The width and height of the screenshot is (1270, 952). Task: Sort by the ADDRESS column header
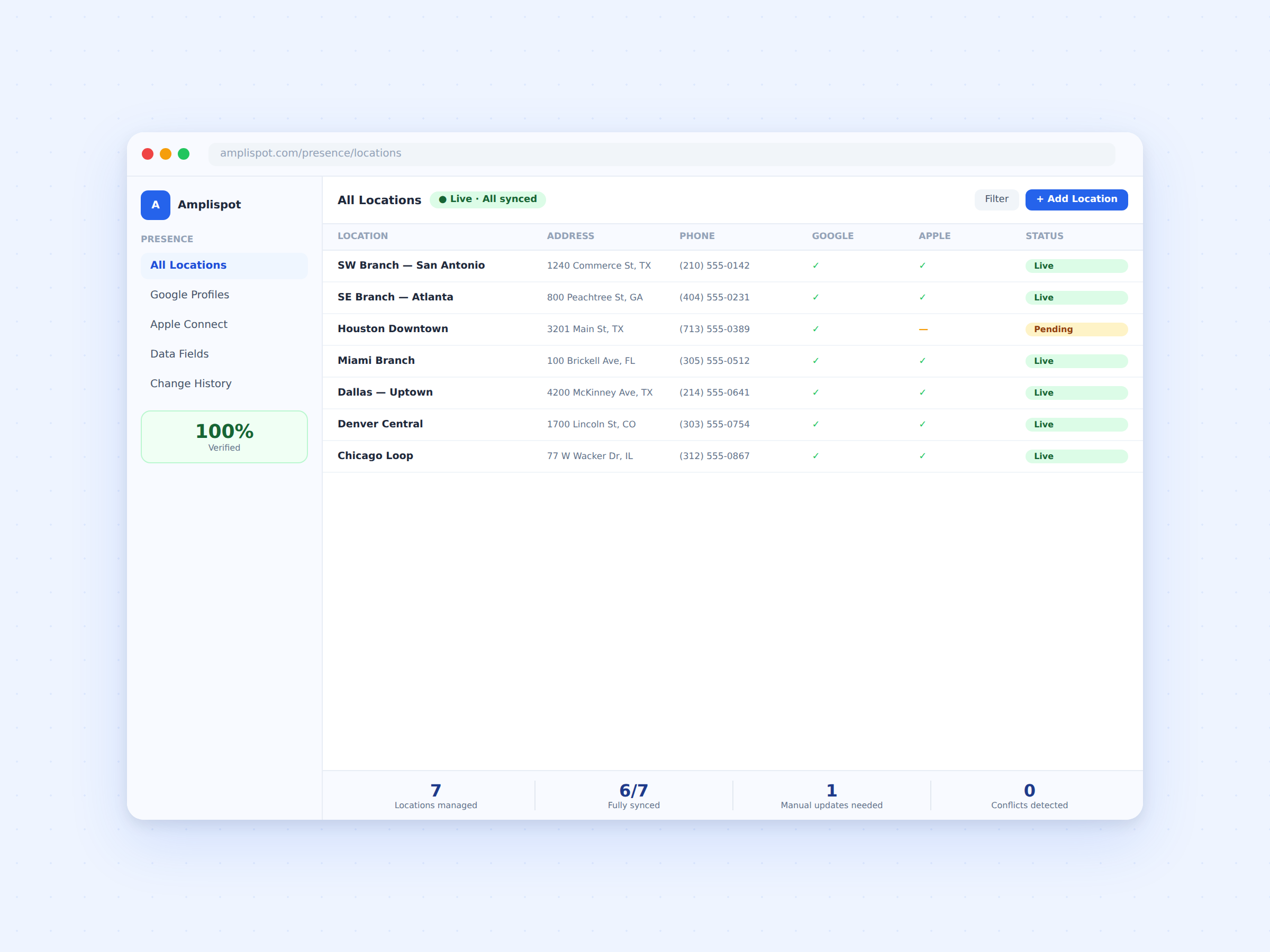click(570, 236)
